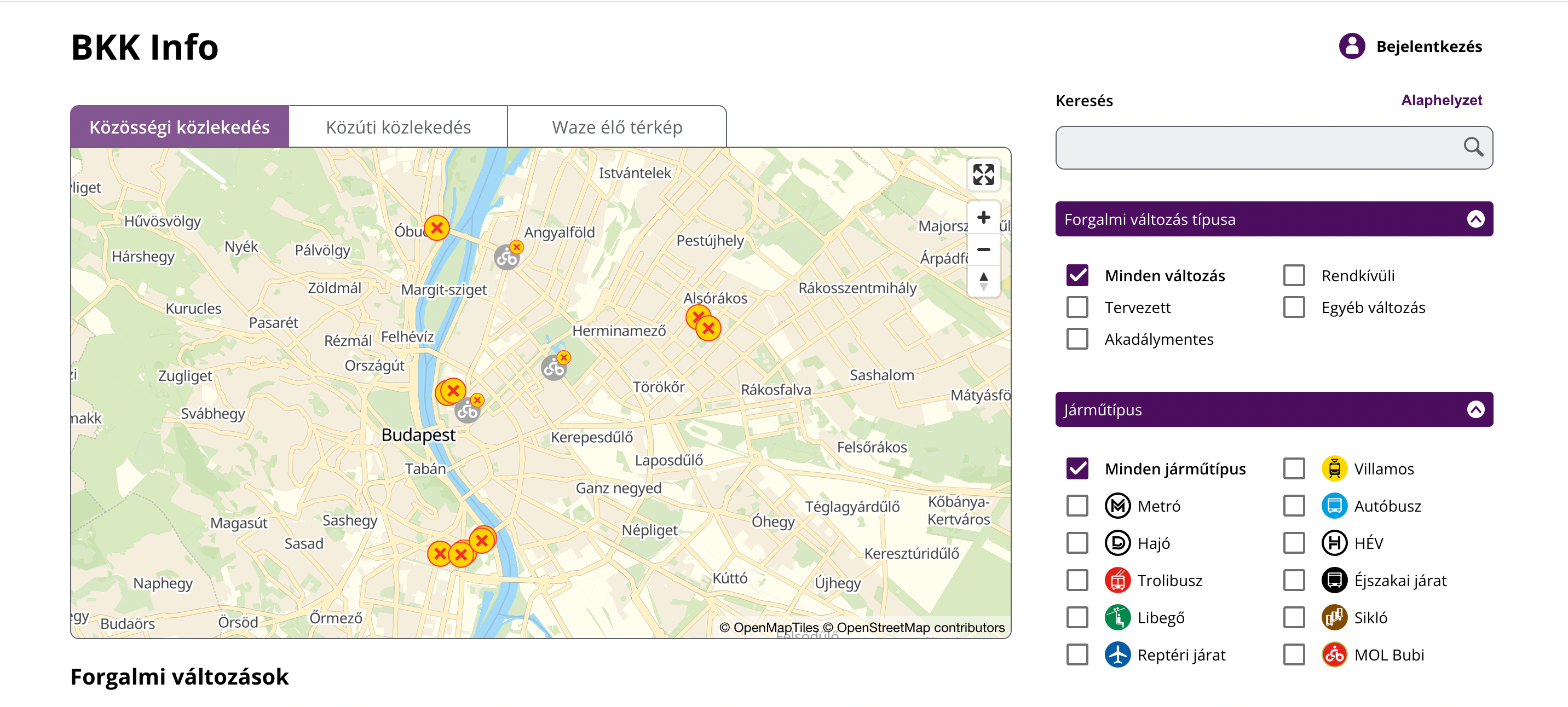Click the Libegő green icon
The width and height of the screenshot is (1568, 707).
click(x=1117, y=618)
